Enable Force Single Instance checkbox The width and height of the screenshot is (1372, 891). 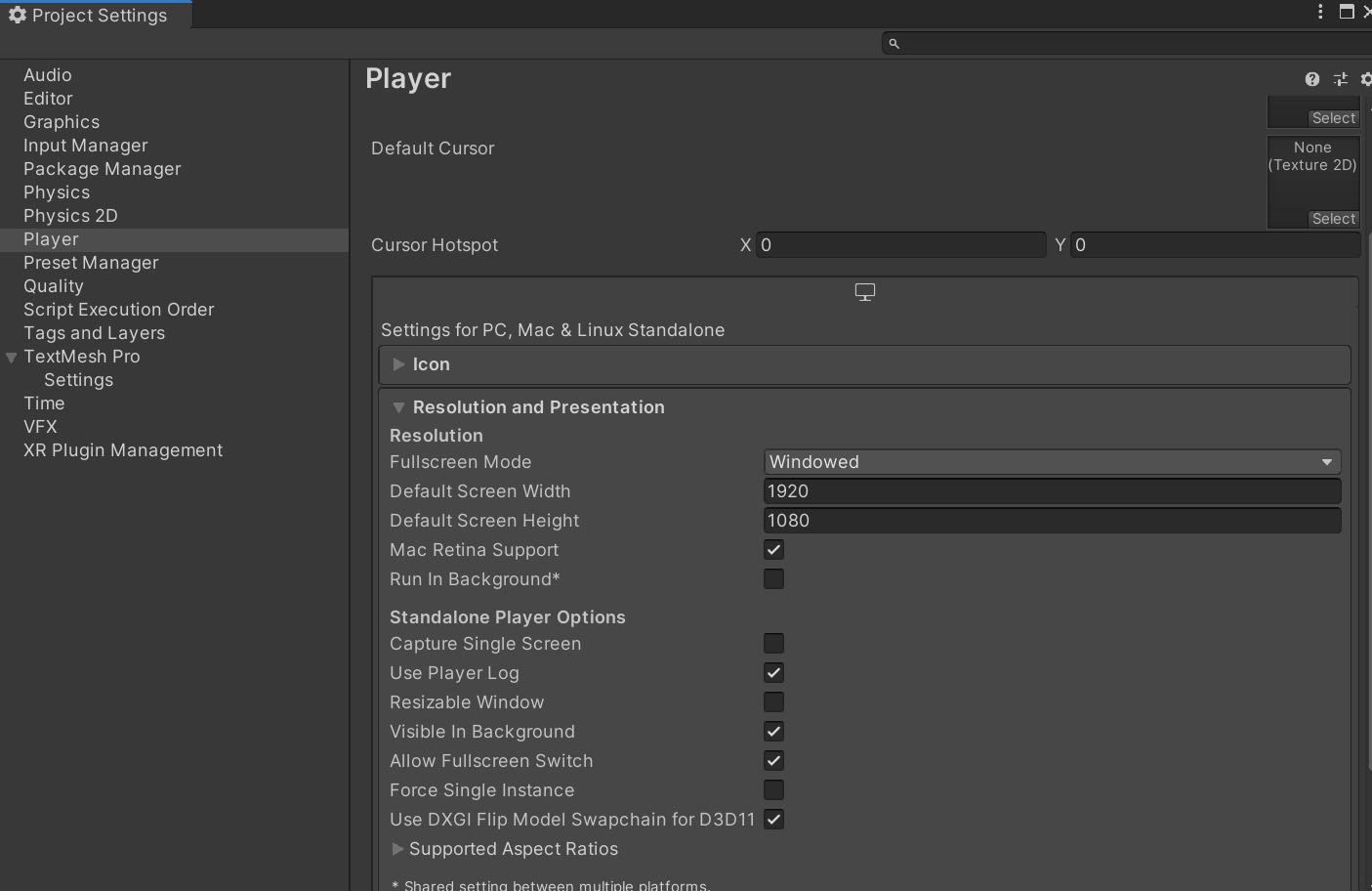click(x=773, y=790)
